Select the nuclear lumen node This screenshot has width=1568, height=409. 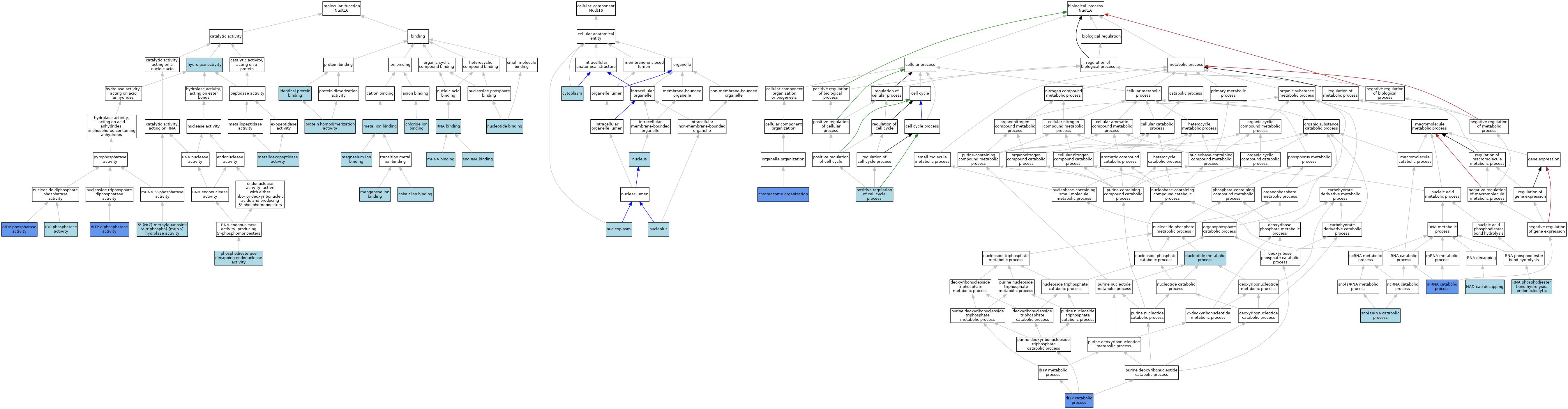635,195
